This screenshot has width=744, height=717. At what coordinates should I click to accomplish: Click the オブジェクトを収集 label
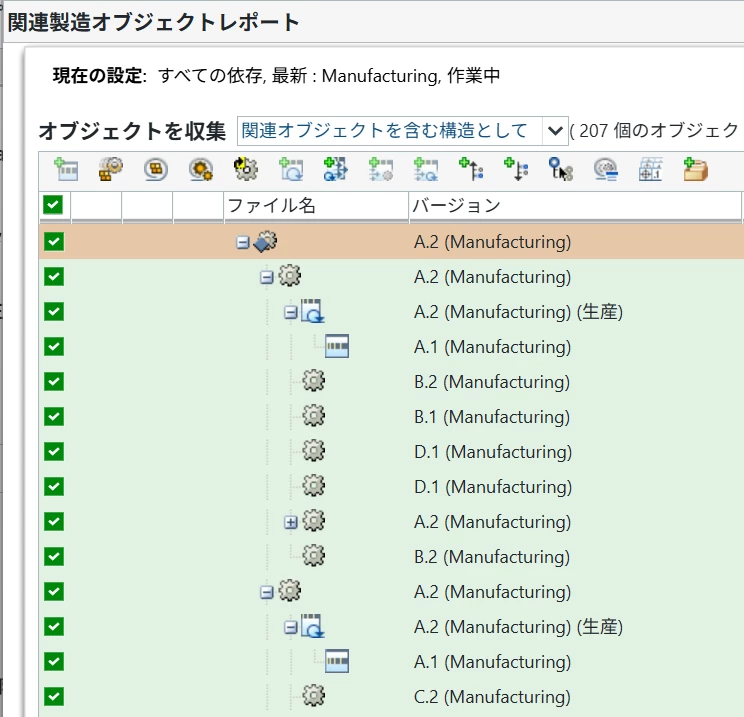pos(132,131)
